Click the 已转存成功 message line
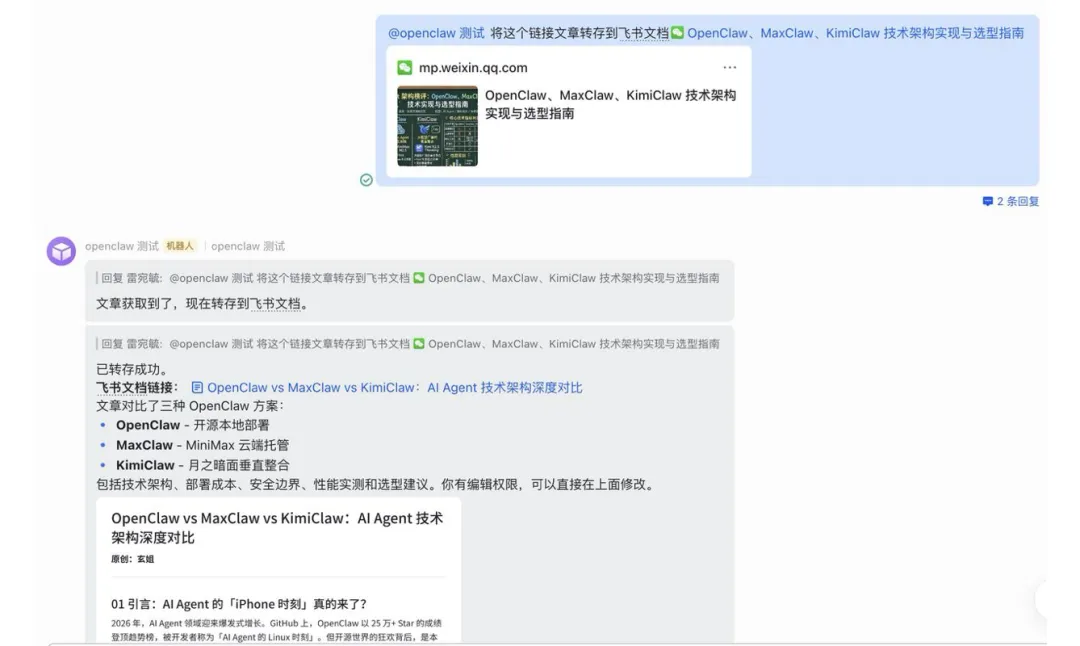This screenshot has width=1080, height=646. pyautogui.click(x=132, y=369)
